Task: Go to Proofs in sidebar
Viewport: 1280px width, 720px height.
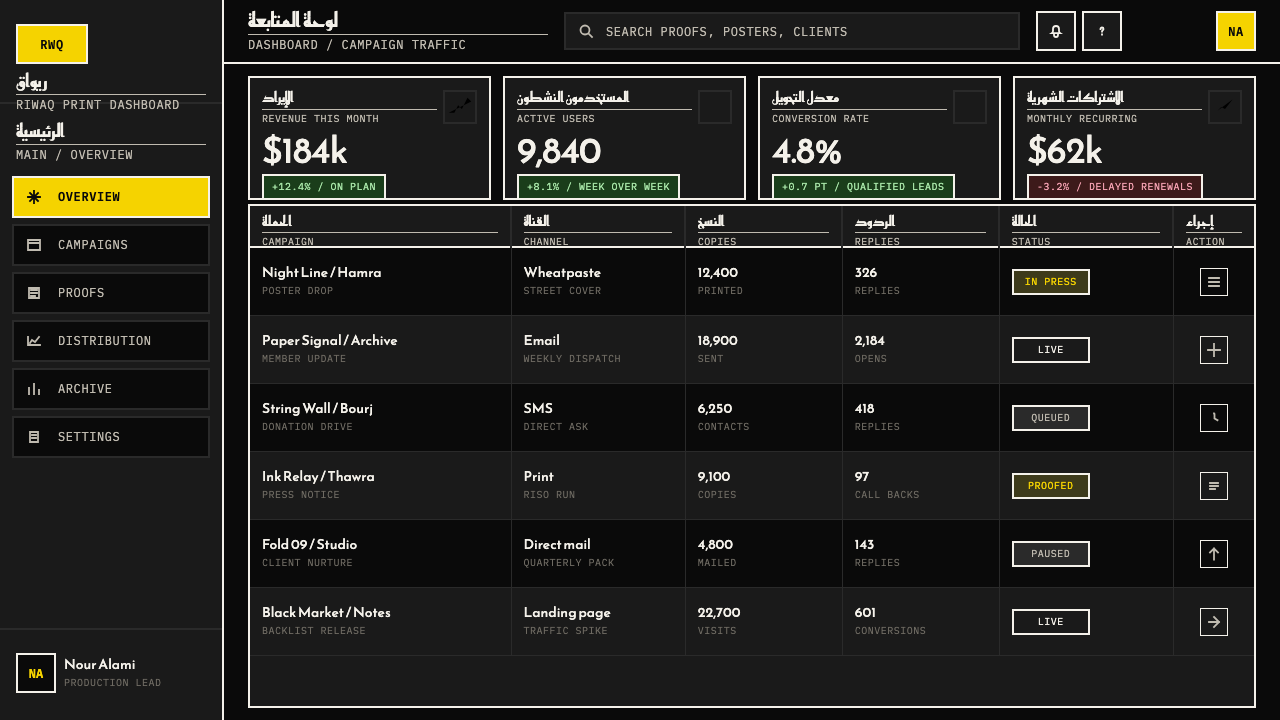Action: tap(111, 293)
